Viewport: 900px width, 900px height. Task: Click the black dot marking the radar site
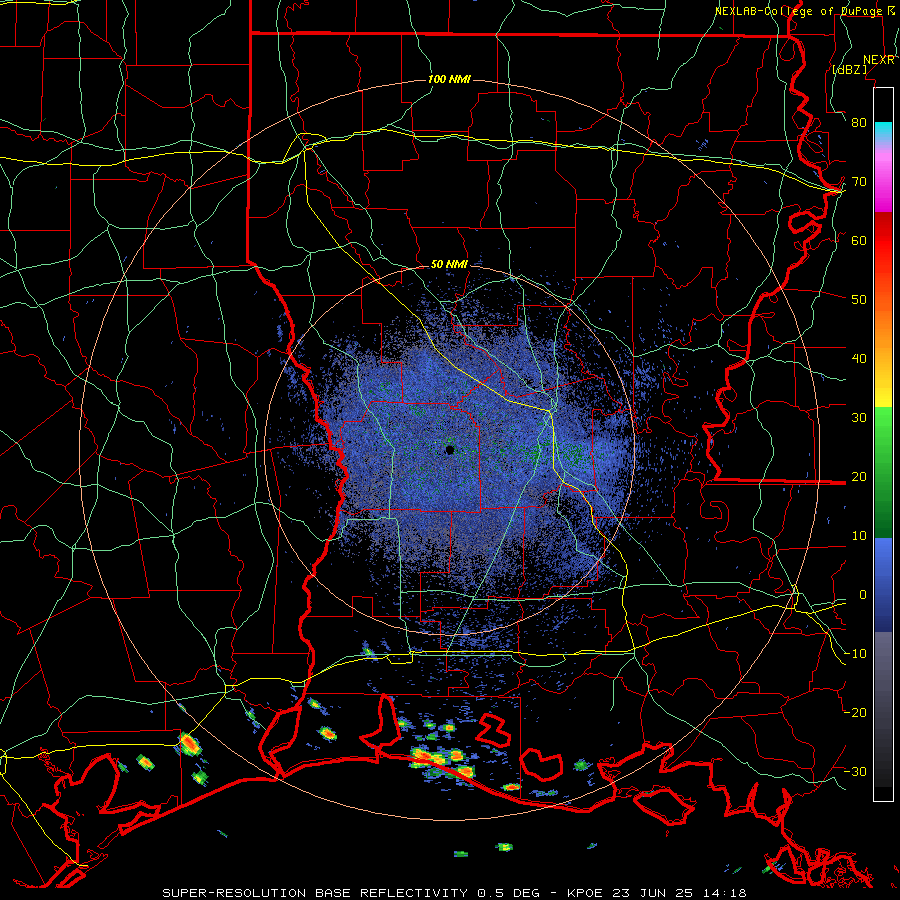tap(450, 450)
